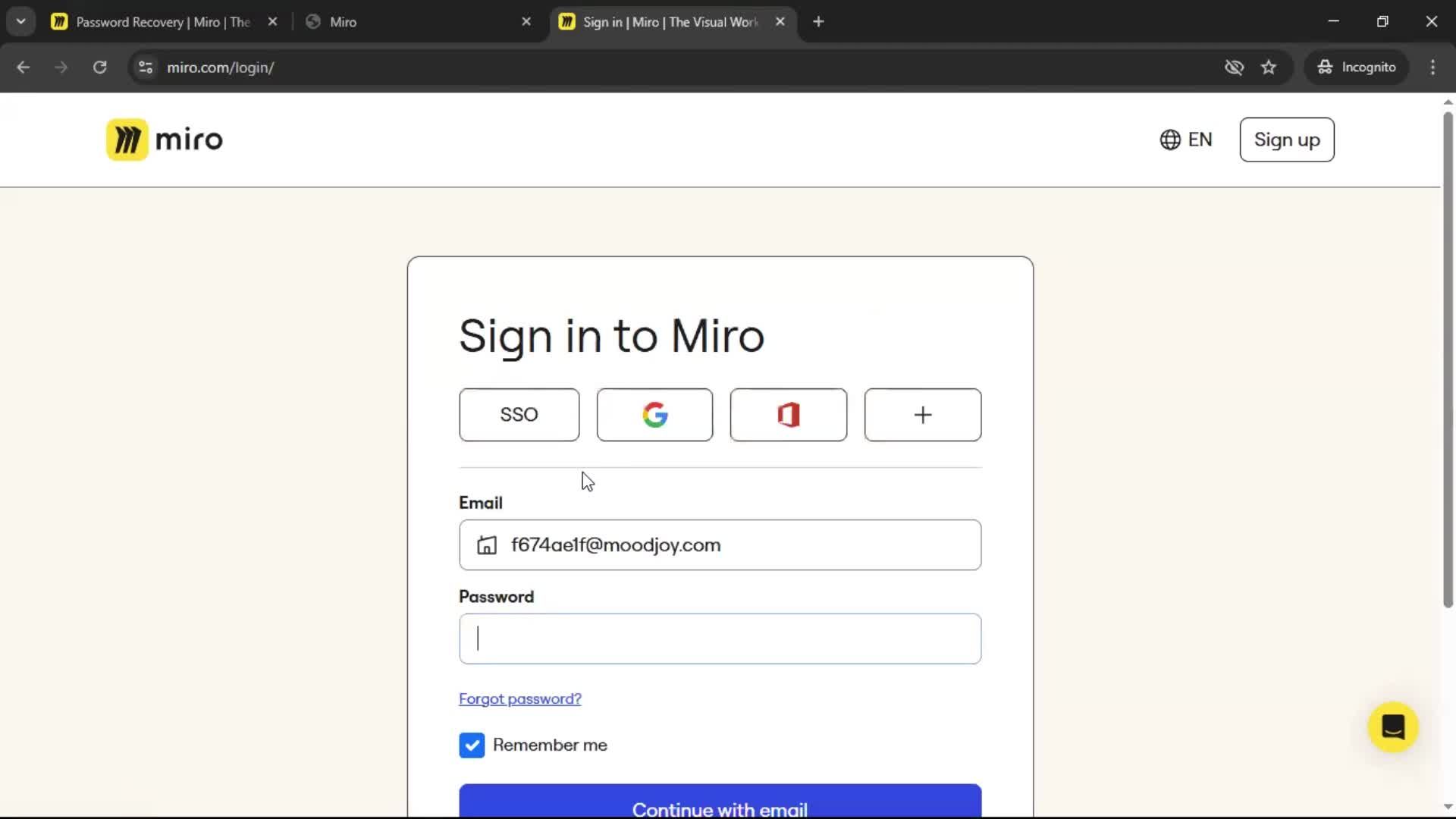Click the SSO sign-in button
Viewport: 1456px width, 819px height.
[x=519, y=415]
